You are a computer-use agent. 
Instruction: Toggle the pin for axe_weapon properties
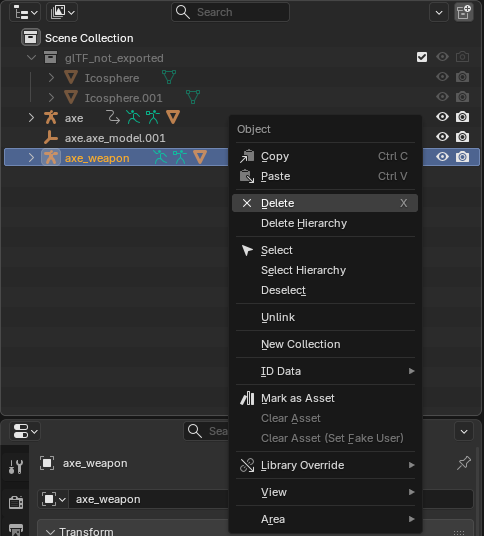click(x=464, y=463)
